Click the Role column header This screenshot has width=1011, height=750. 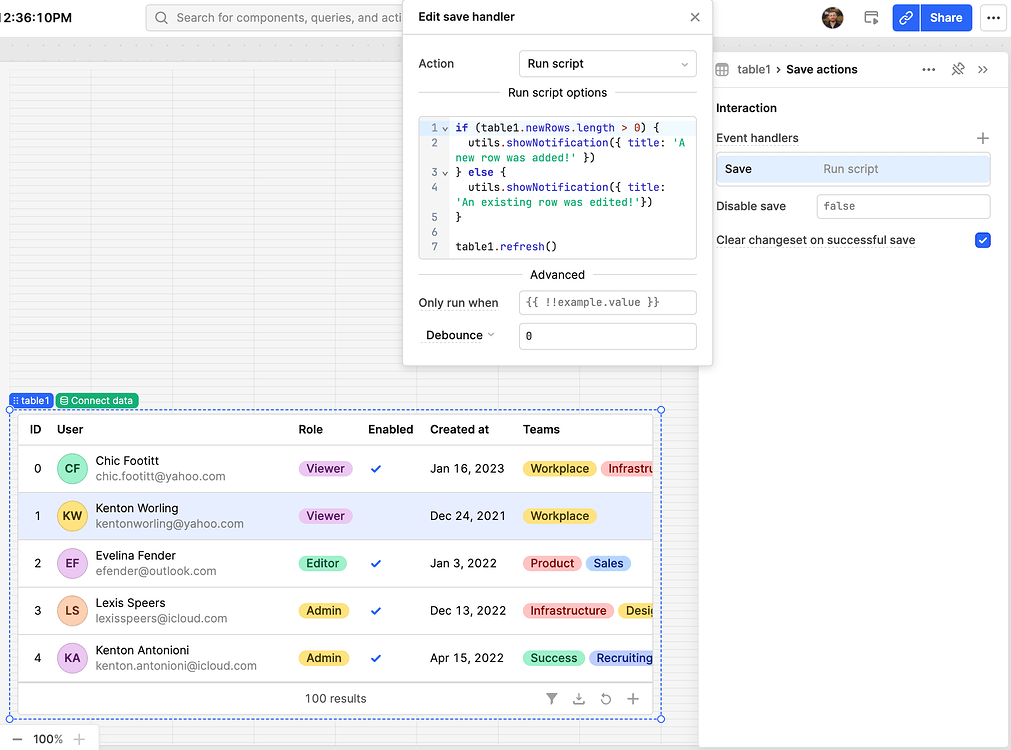(310, 429)
